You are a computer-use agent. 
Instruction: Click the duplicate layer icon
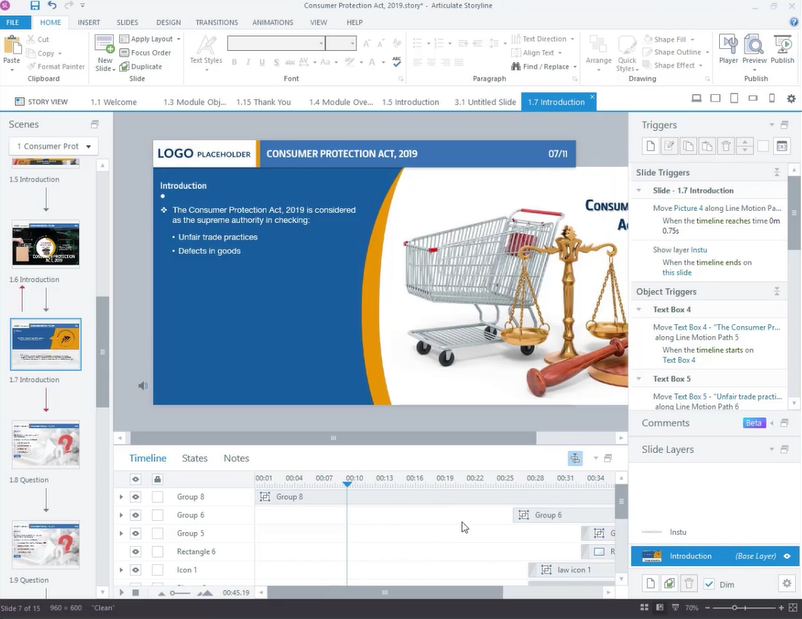(669, 583)
